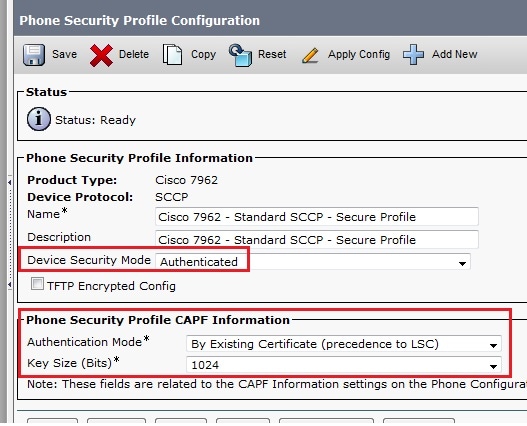Click the Reset icon in toolbar
The image size is (527, 426).
240,55
